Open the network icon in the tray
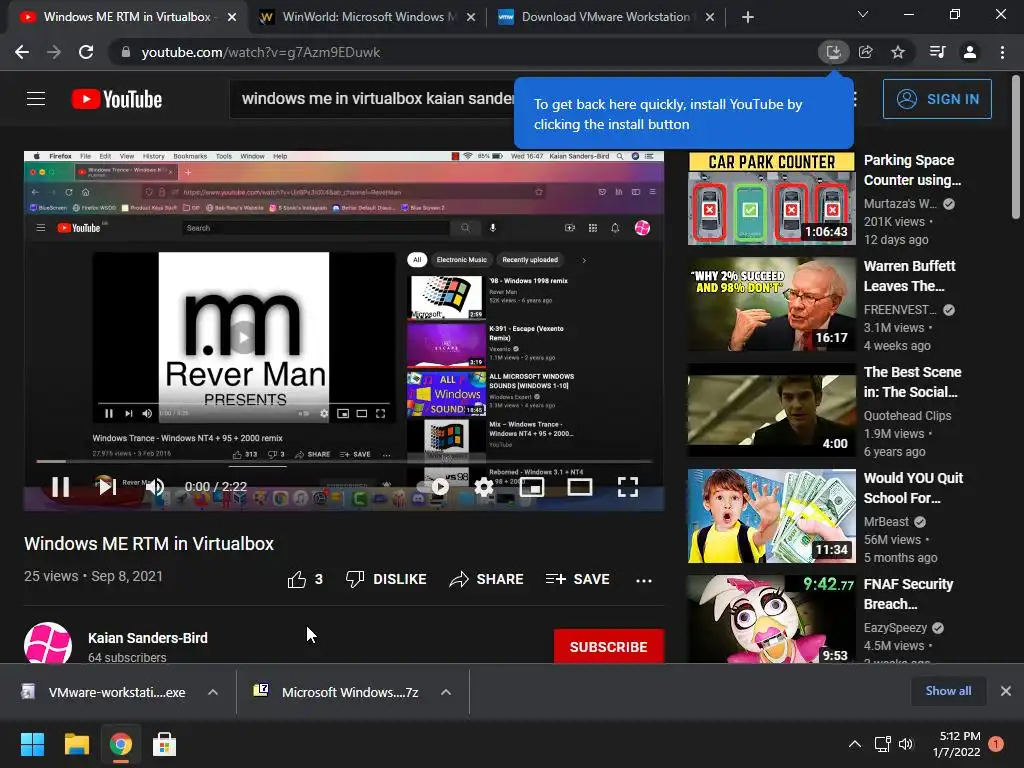The width and height of the screenshot is (1024, 768). 882,744
